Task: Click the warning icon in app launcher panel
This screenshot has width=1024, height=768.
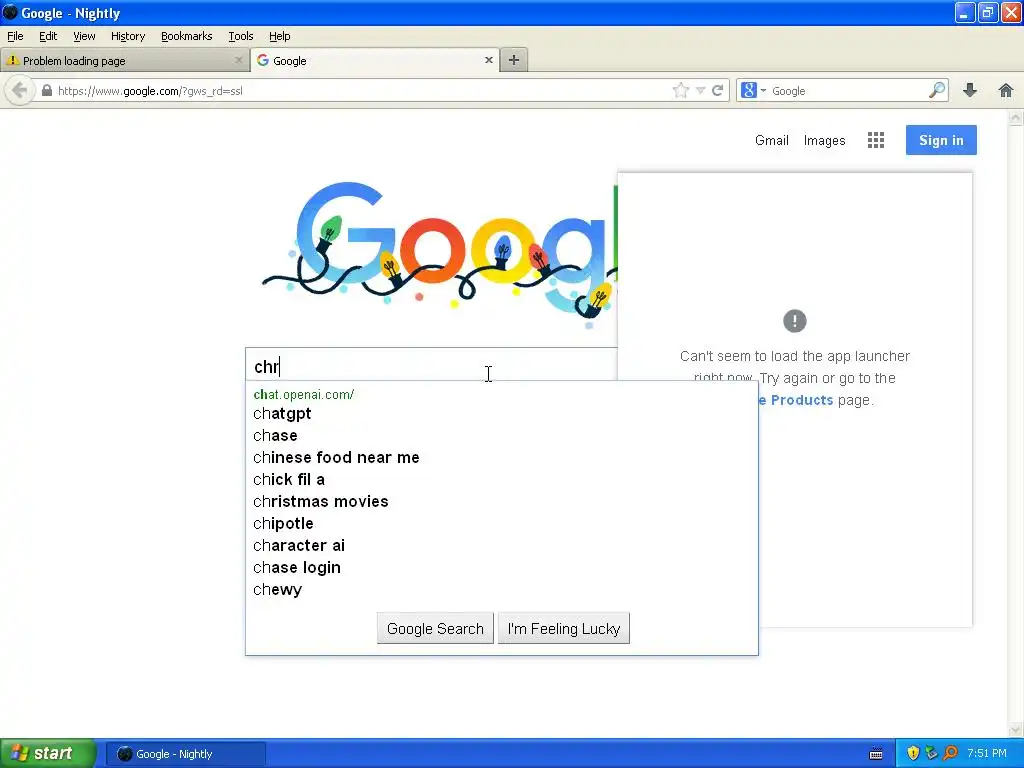Action: pyautogui.click(x=795, y=321)
